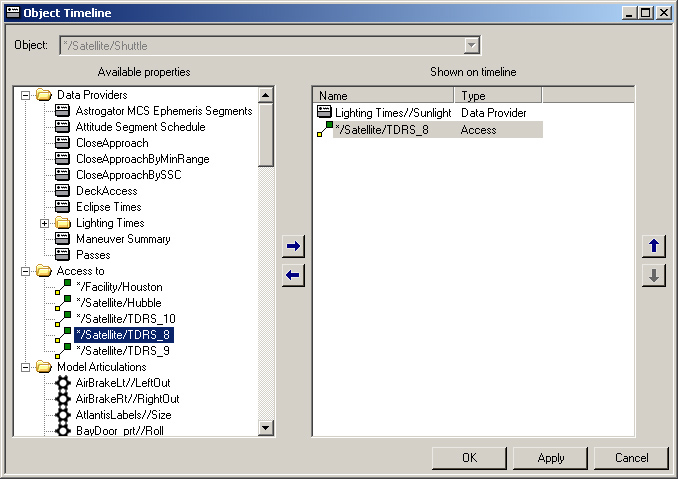This screenshot has height=479, width=678.
Task: Click the AirBrakeLt//LeftOut articulation icon
Action: [63, 383]
